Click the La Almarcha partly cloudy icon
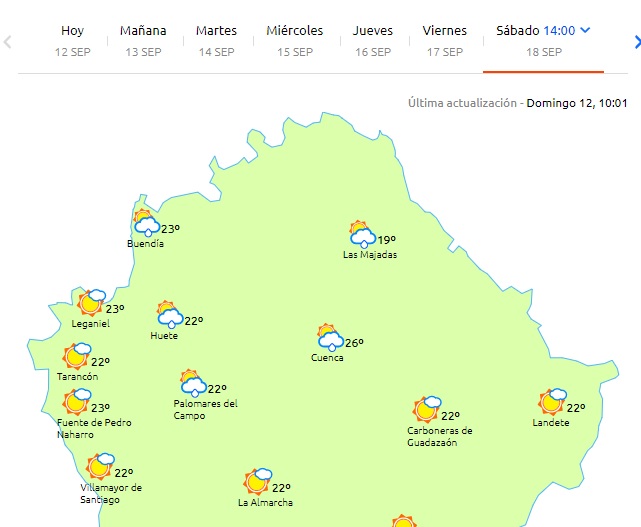641x527 pixels. coord(258,482)
